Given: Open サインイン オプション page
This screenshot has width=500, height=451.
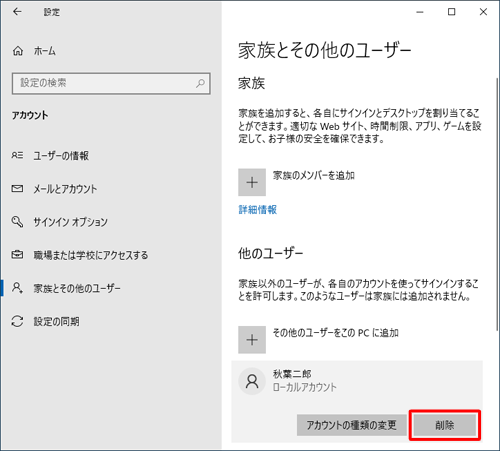Looking at the screenshot, I should point(70,222).
